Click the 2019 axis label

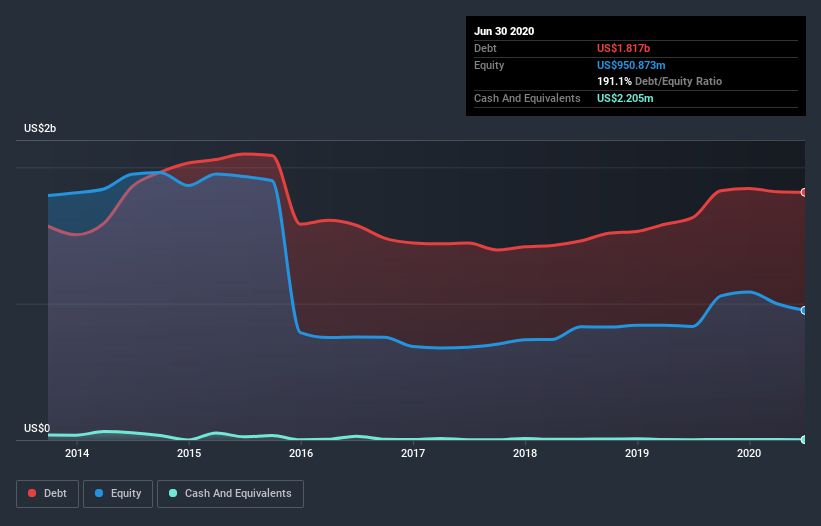(637, 453)
